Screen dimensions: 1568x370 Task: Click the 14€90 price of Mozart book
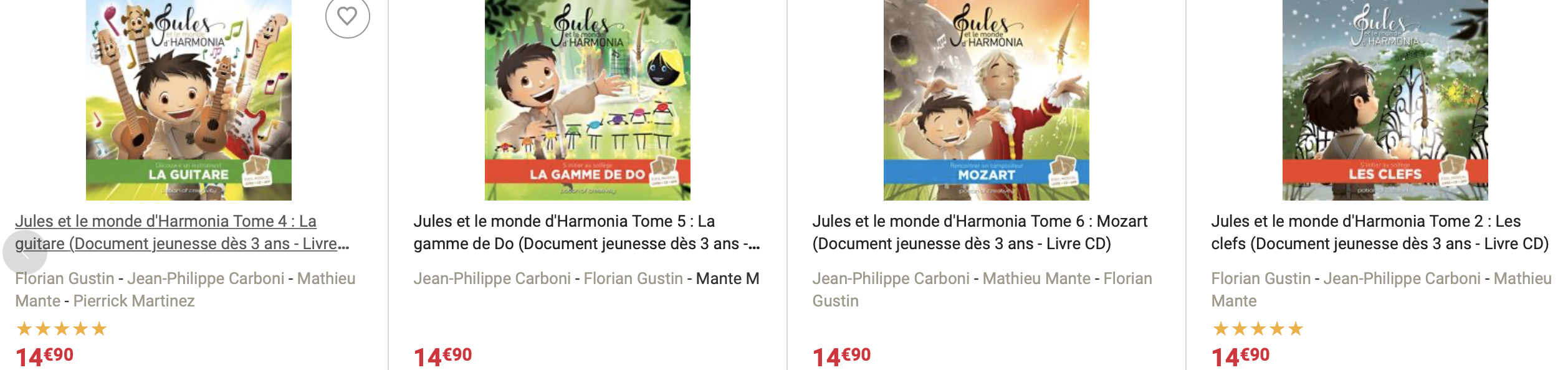click(x=841, y=356)
